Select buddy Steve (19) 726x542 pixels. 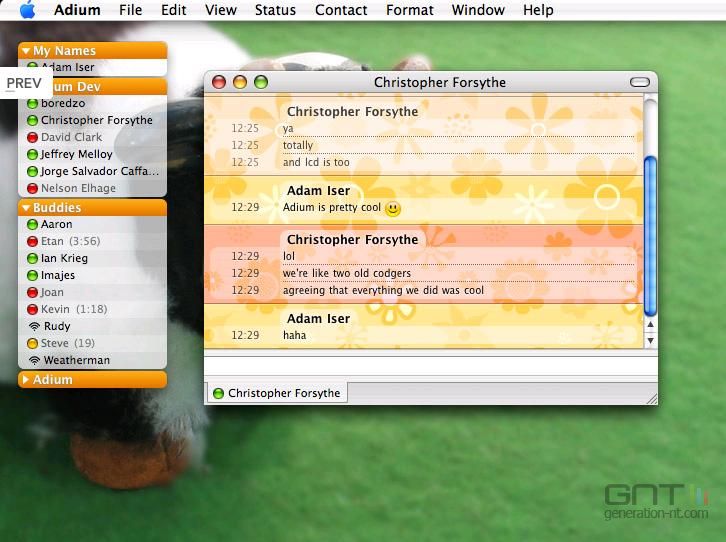click(x=68, y=343)
